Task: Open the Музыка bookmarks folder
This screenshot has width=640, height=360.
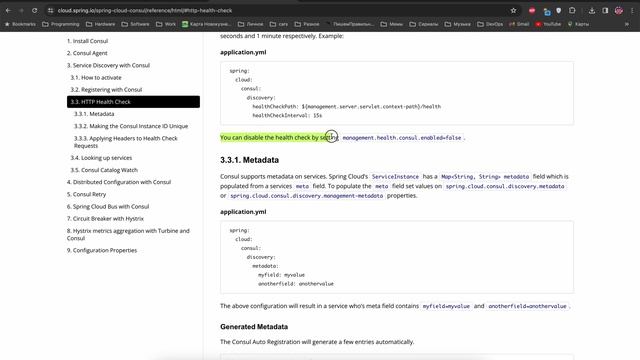Action: tap(458, 24)
